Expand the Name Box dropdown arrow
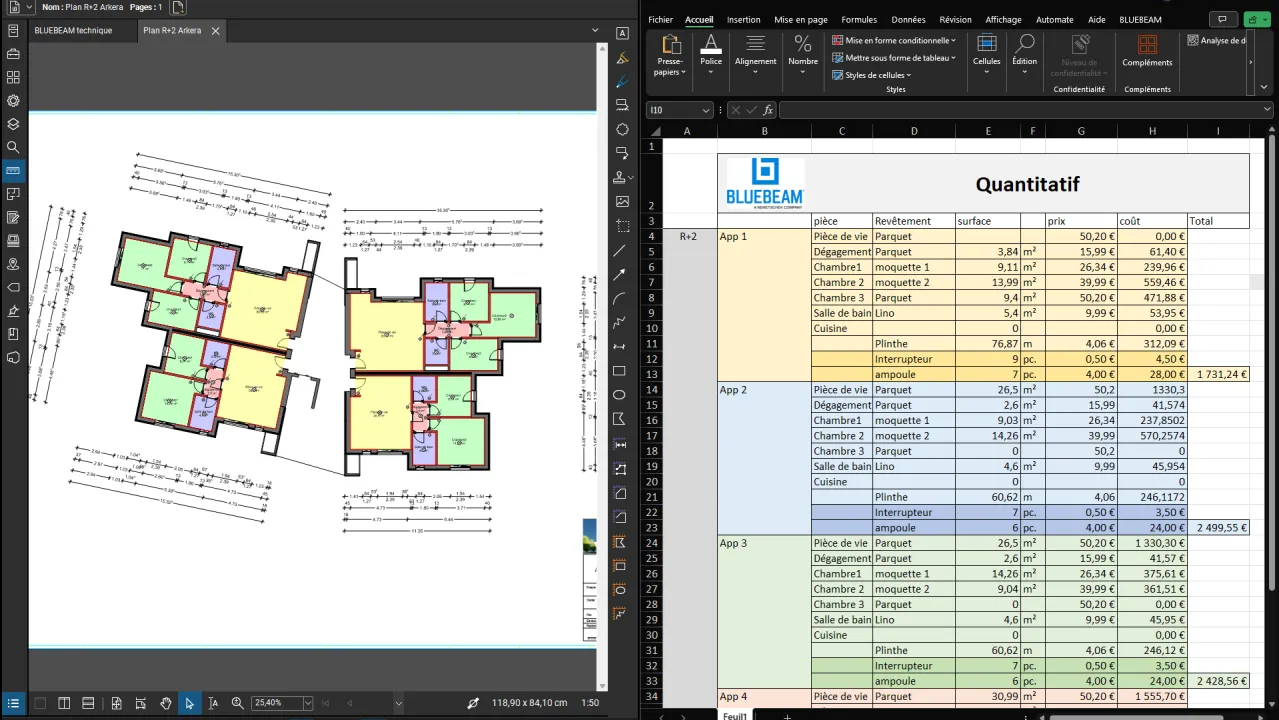This screenshot has width=1279, height=720. coord(706,110)
